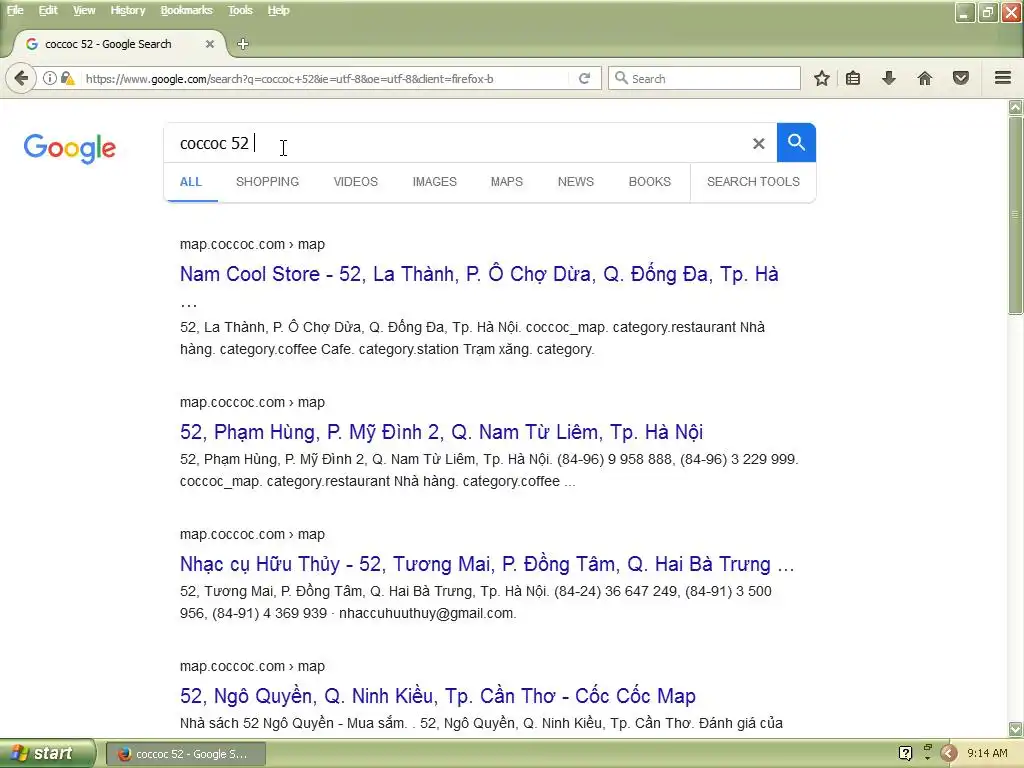Expand hidden tray icons arrow
The height and width of the screenshot is (768, 1024).
949,754
